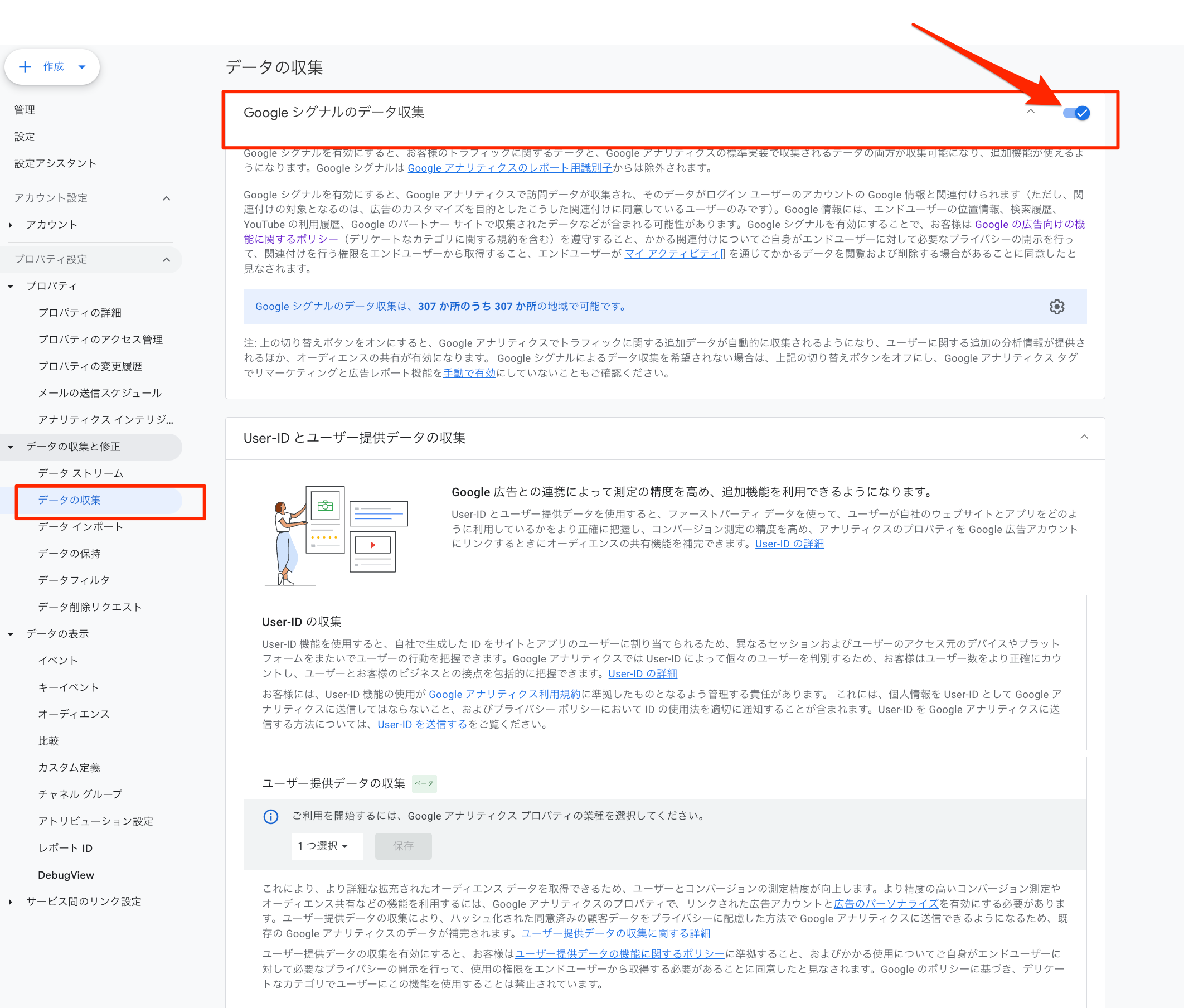Image resolution: width=1184 pixels, height=1008 pixels.
Task: Expand the アカウント tree arrow
Action: 10,225
